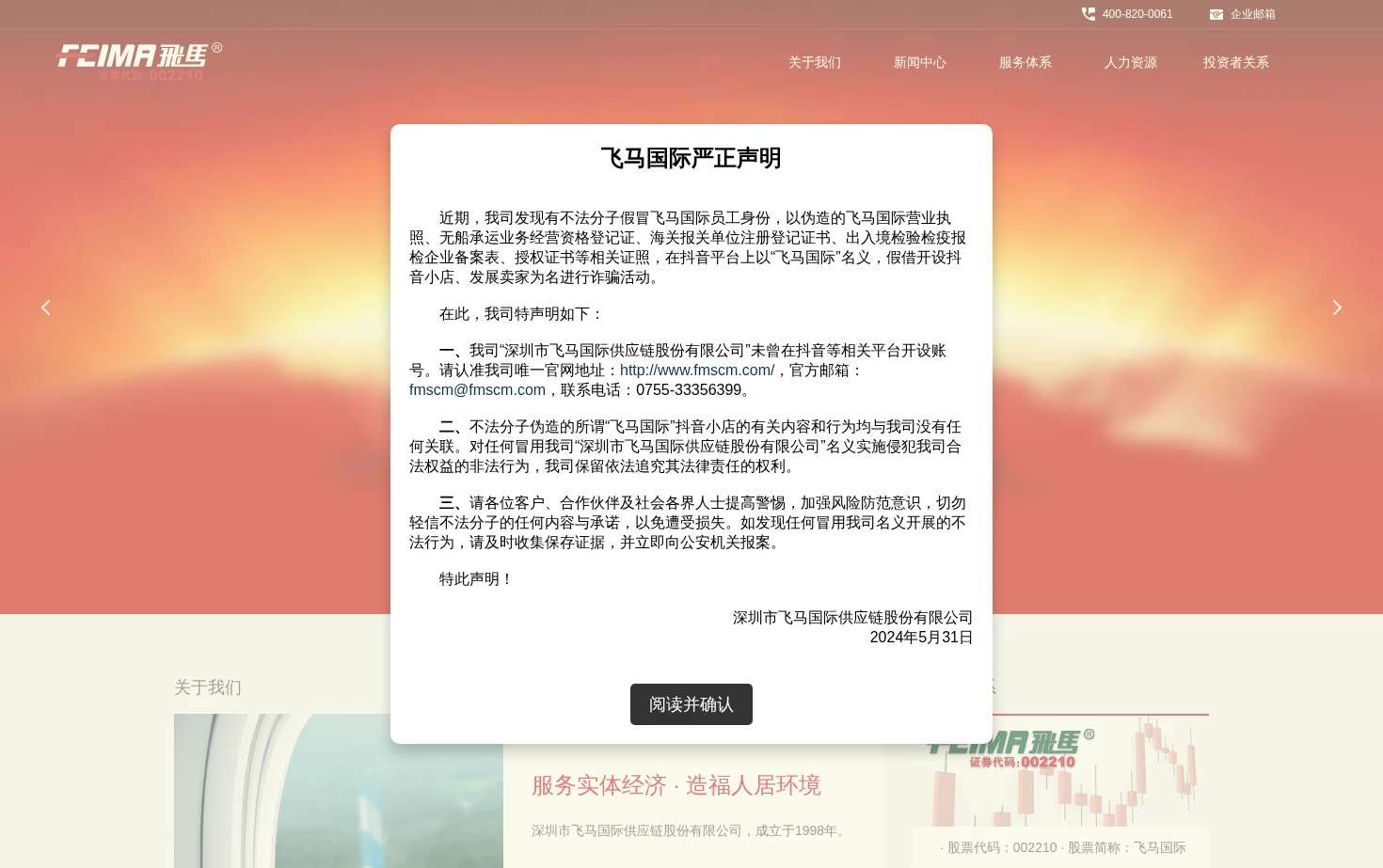Click the fmscm@fmscm.com email link

(477, 390)
